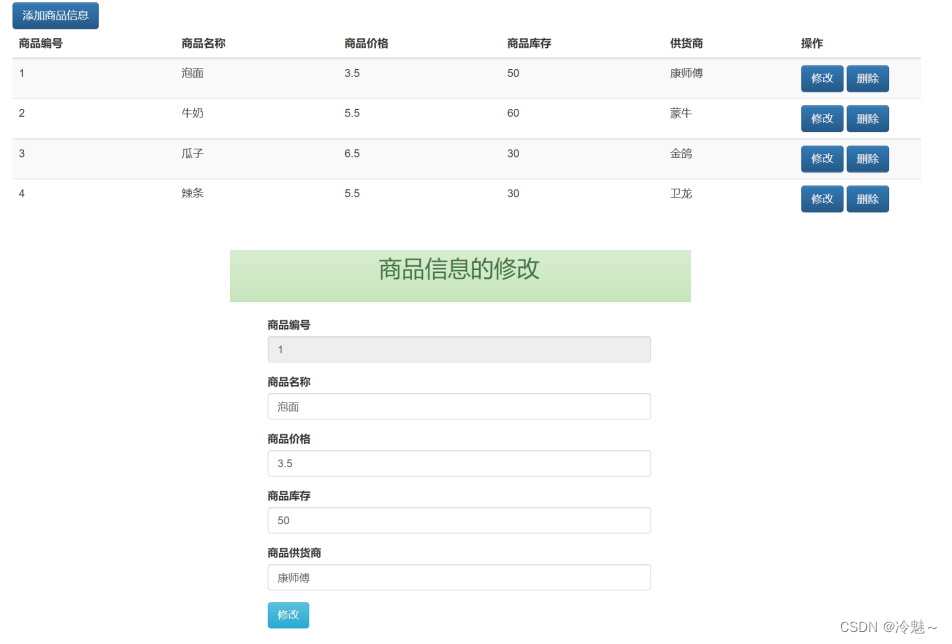
Task: Click 删除 for the 辣条 row
Action: (x=868, y=198)
